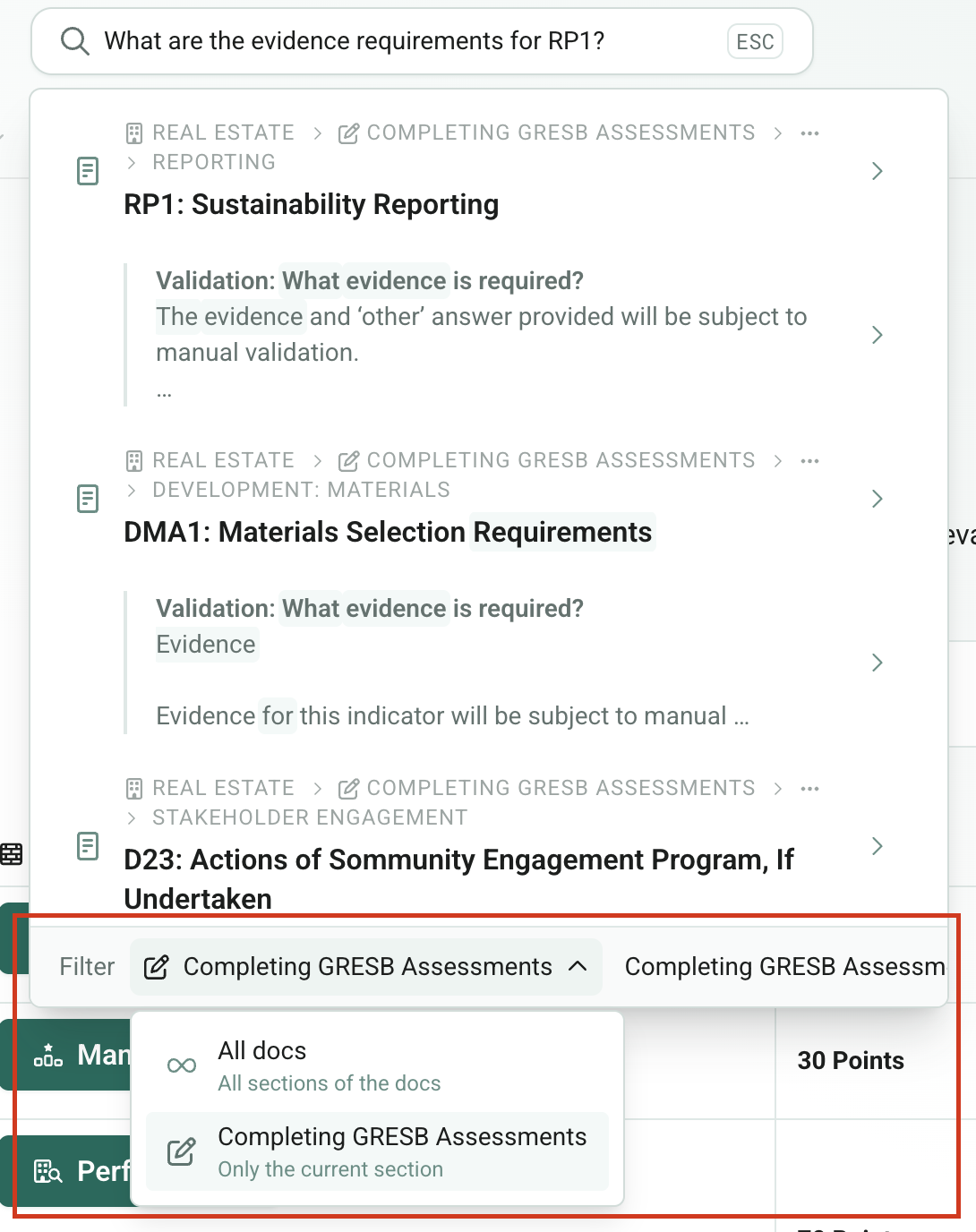The height and width of the screenshot is (1232, 976).
Task: Click document icon beside RP1 result
Action: click(x=88, y=170)
